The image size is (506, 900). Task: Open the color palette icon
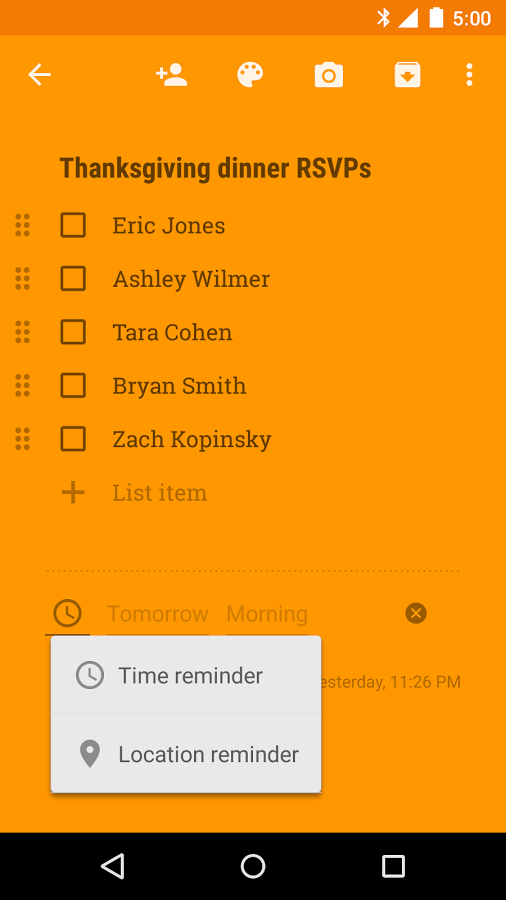250,75
